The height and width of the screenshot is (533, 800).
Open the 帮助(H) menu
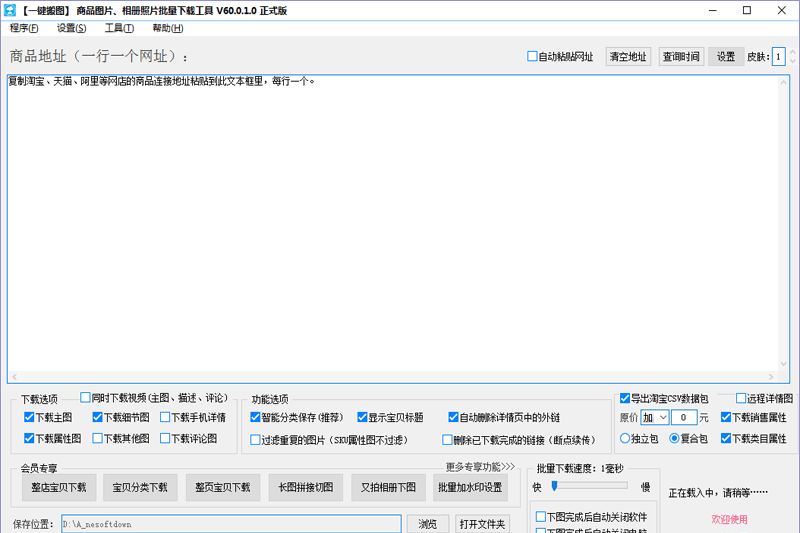pyautogui.click(x=167, y=28)
